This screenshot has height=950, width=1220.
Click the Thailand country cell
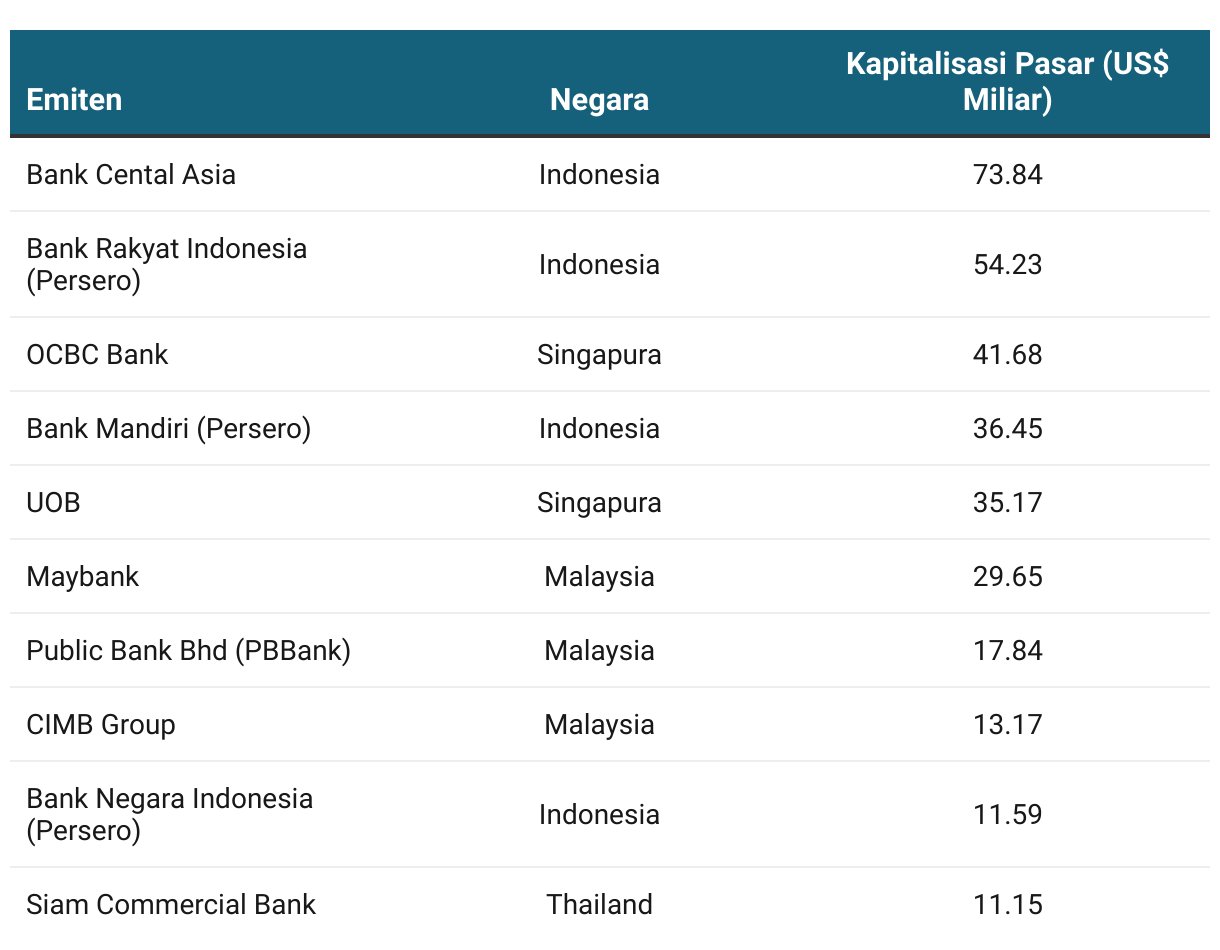(599, 904)
